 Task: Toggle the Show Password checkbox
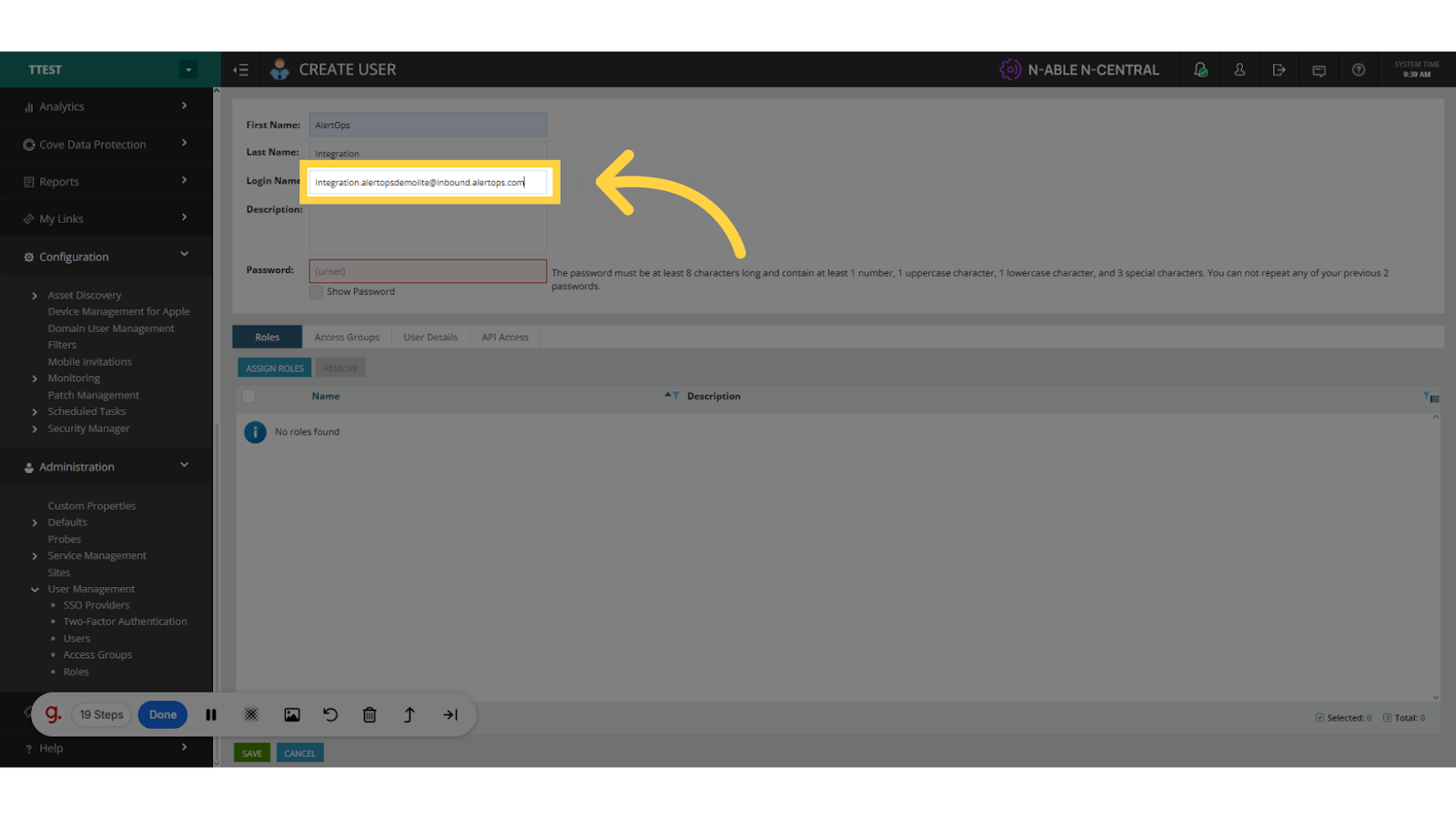pos(317,292)
